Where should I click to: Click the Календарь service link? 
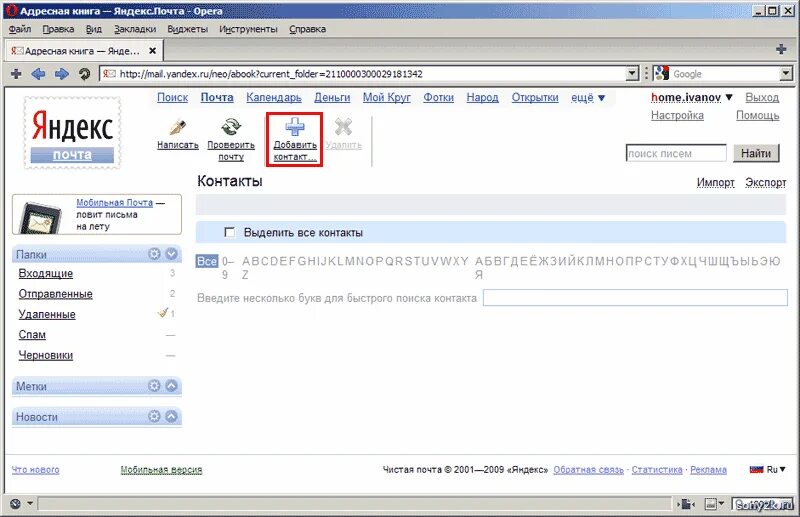tap(273, 97)
